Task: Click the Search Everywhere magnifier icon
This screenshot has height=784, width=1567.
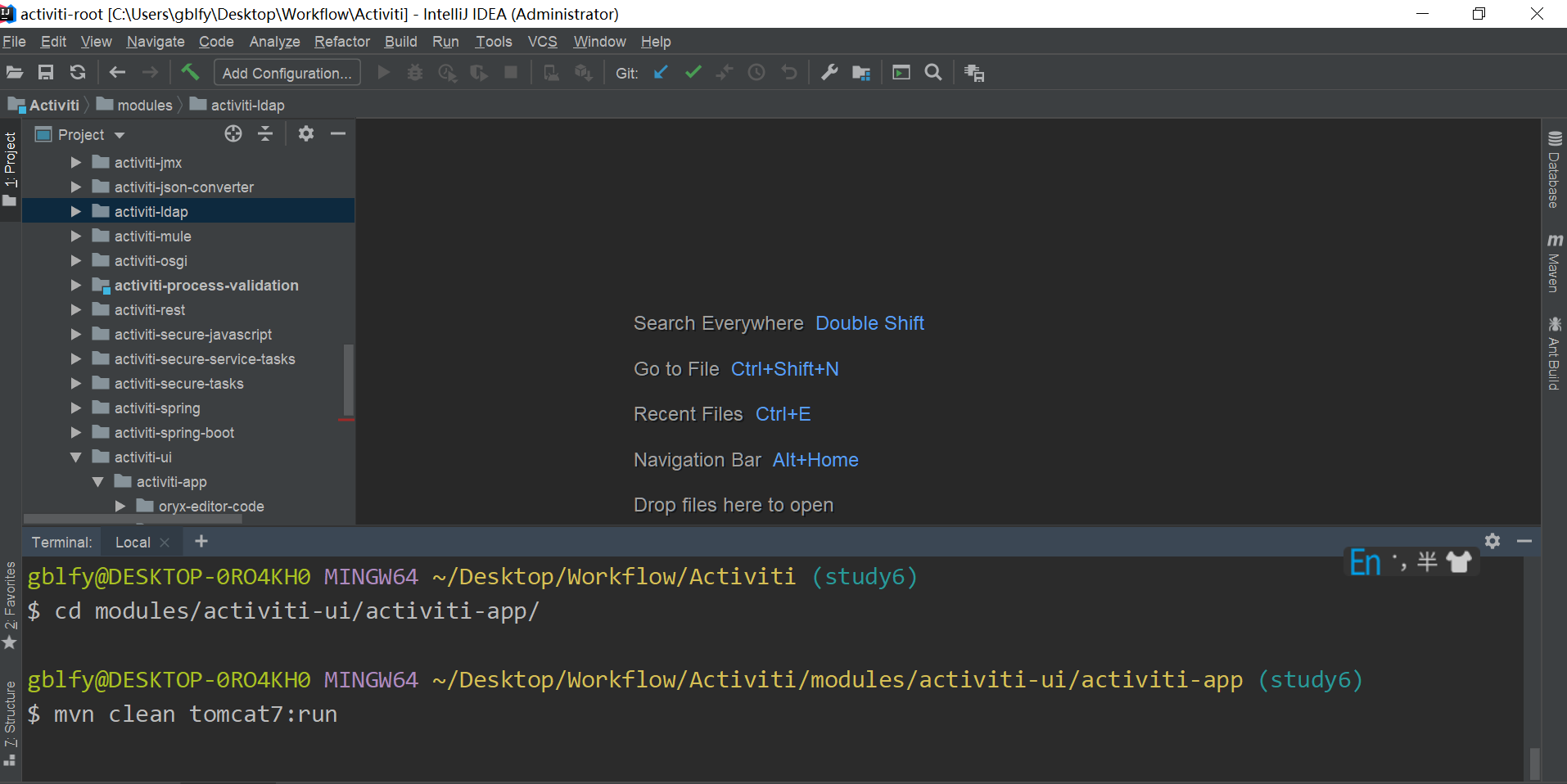Action: click(x=933, y=73)
